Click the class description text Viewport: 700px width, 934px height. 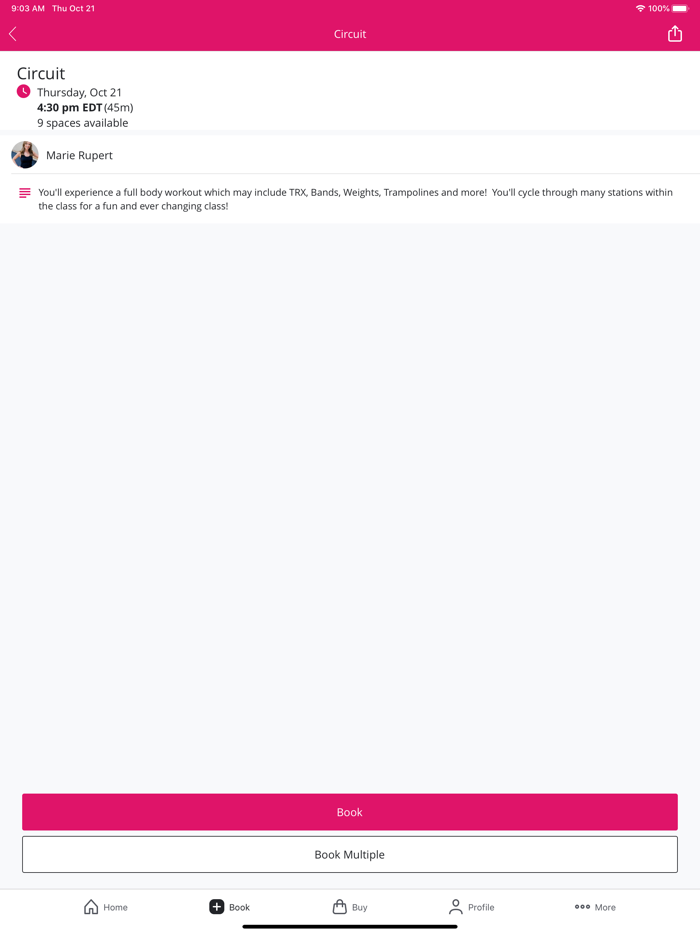click(x=355, y=199)
